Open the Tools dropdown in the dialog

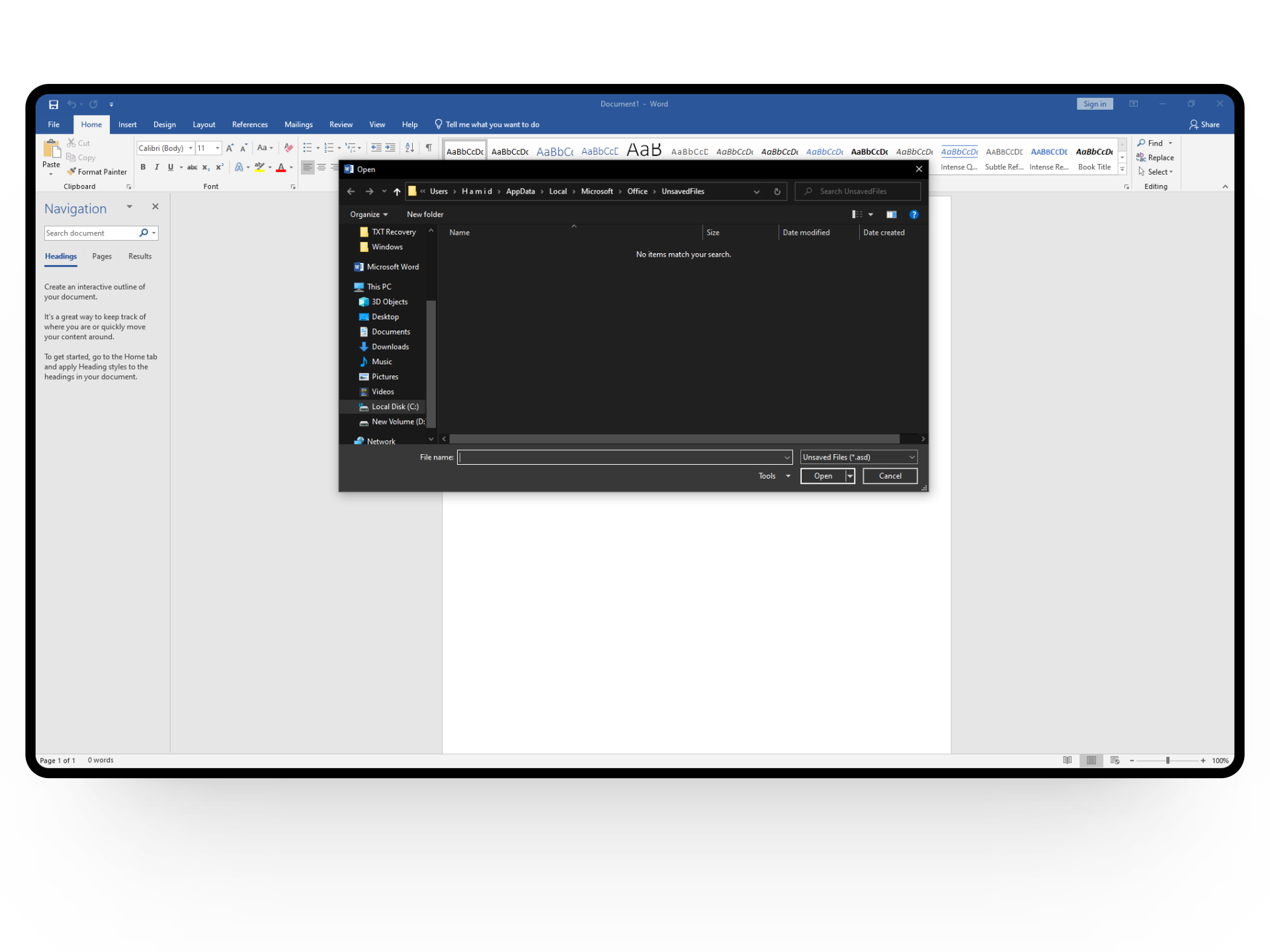774,476
